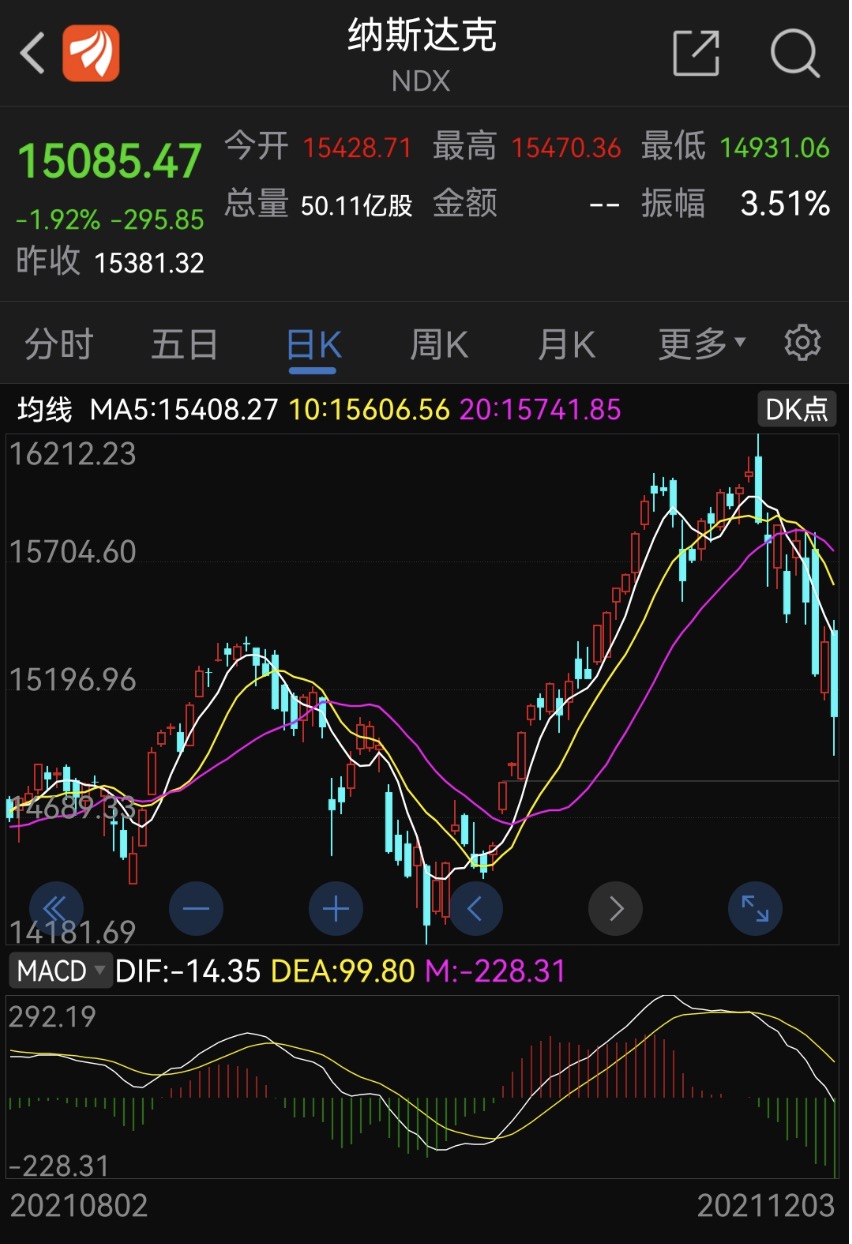852x1244 pixels.
Task: Zoom out the chart with the minus icon
Action: click(196, 908)
